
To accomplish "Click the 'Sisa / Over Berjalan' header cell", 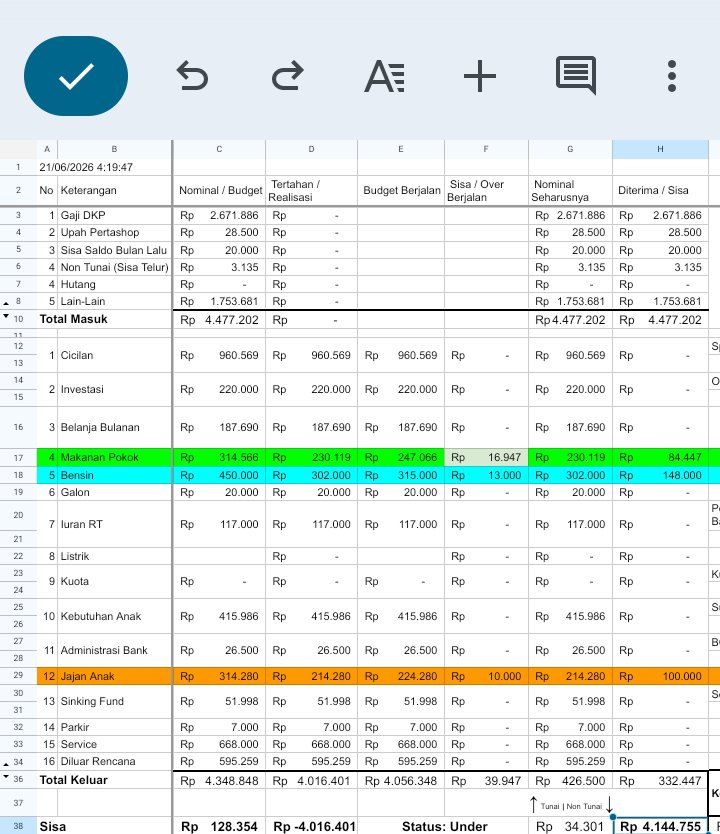I will point(486,190).
